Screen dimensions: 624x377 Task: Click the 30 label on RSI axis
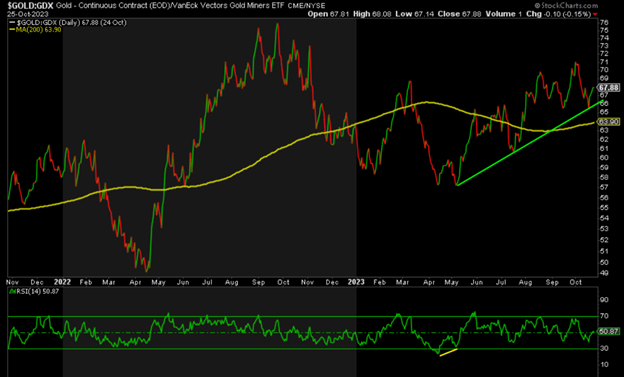(604, 348)
